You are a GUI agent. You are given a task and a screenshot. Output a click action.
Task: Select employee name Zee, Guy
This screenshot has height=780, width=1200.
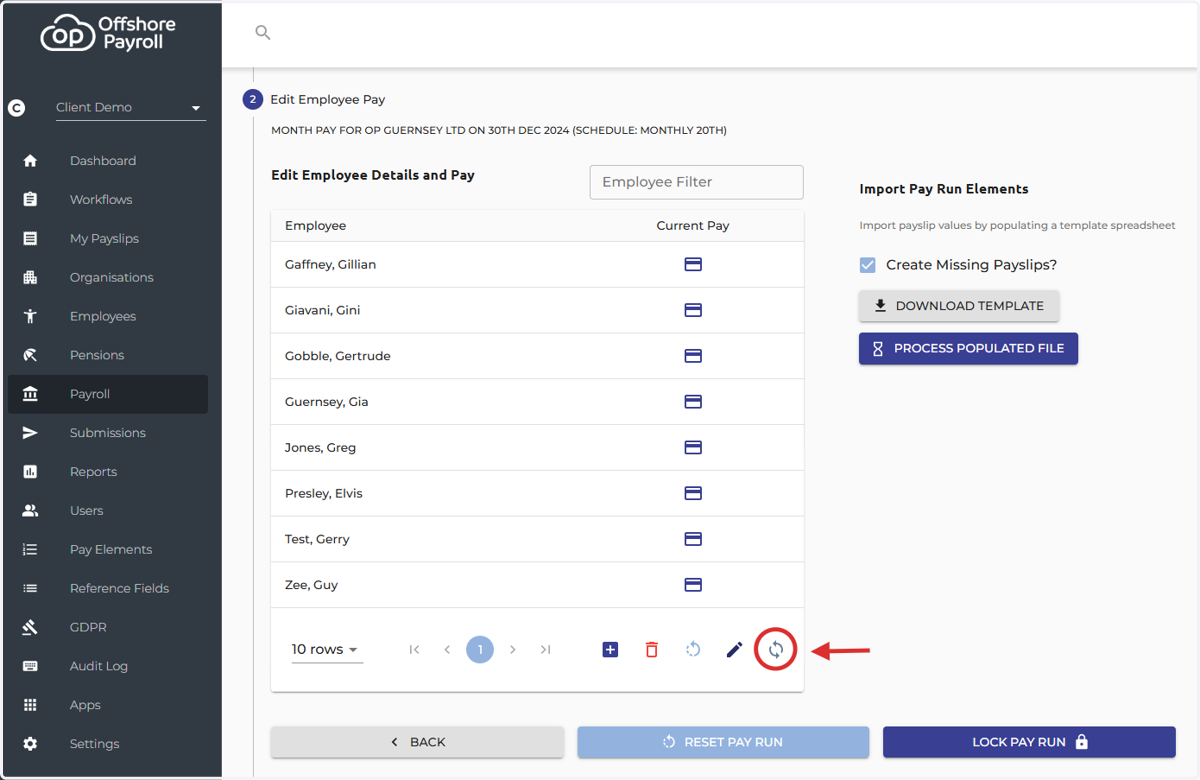[311, 585]
